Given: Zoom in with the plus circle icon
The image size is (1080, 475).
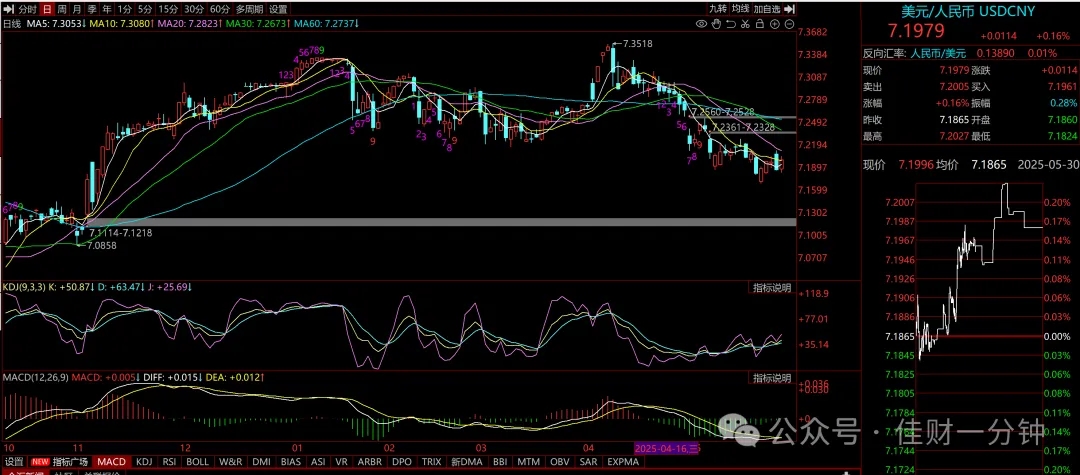Looking at the screenshot, I should point(775,24).
